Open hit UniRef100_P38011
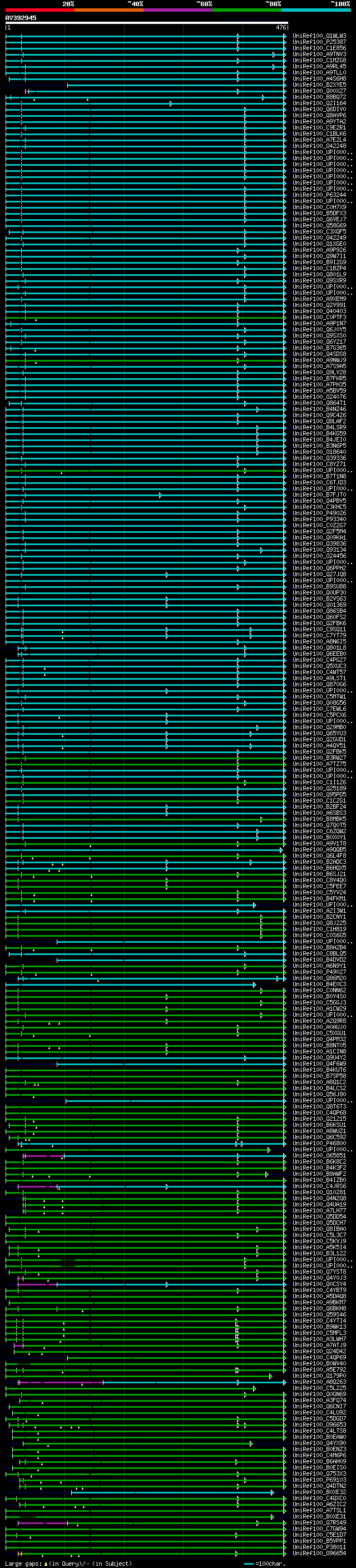 [x=319, y=1547]
